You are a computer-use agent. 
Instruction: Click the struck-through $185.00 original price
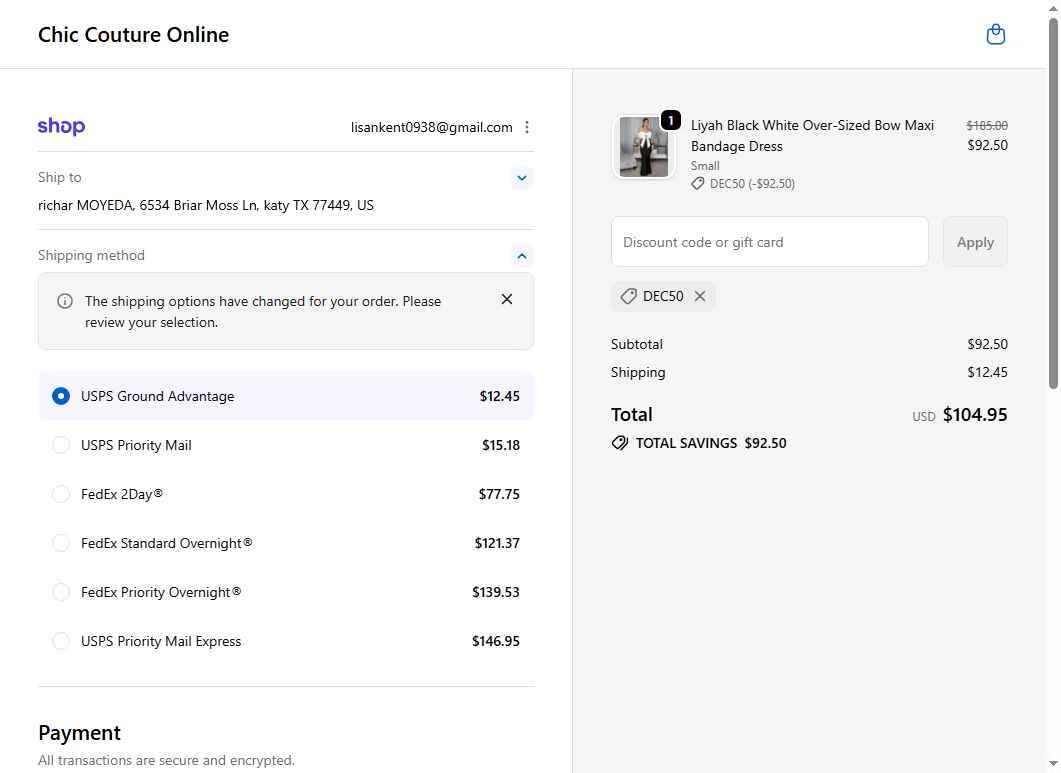987,125
